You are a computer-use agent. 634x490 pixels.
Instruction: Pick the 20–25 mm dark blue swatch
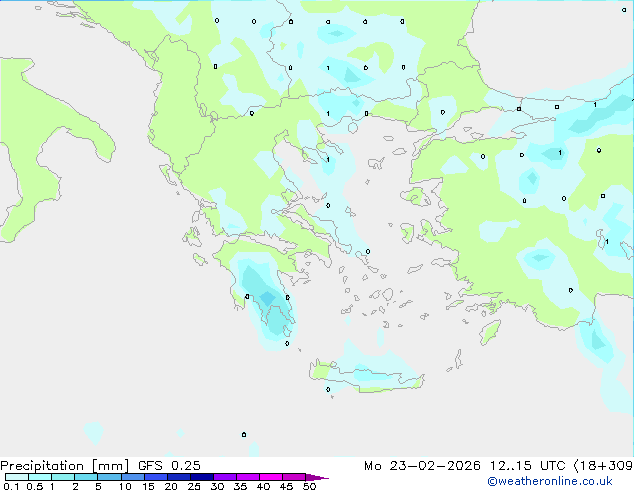[179, 477]
